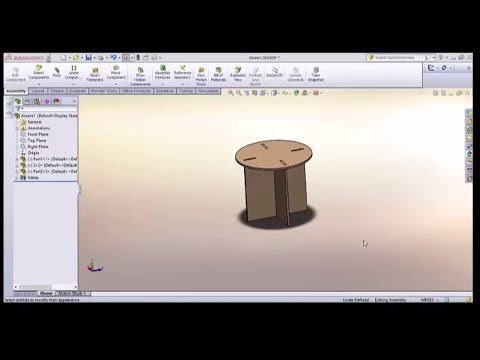Open the Insert Components dropdown arrow
480x360 pixels.
click(x=39, y=84)
